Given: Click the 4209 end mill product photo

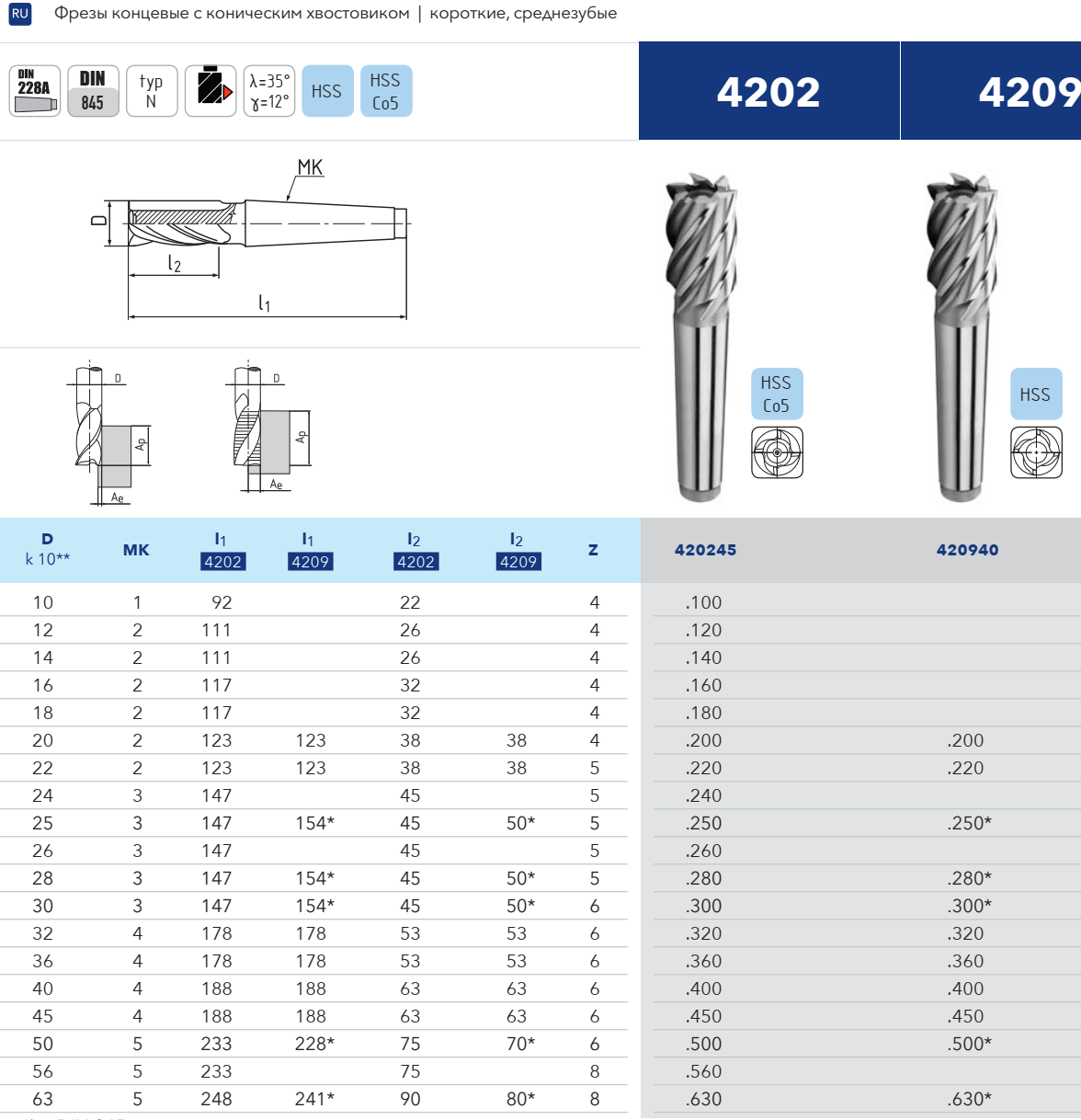Looking at the screenshot, I should tap(962, 336).
